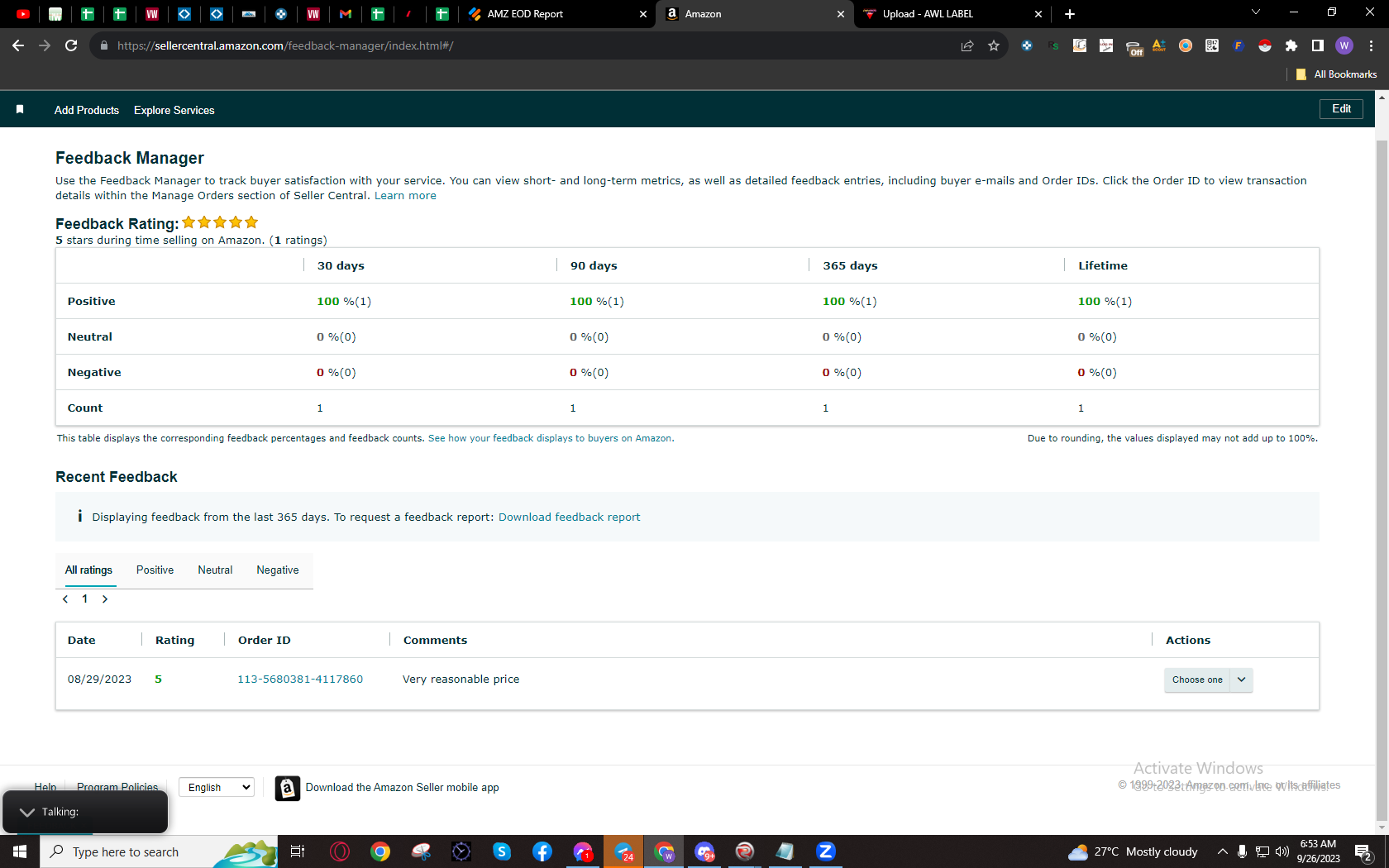Click the address bar URL
This screenshot has width=1389, height=868.
coord(285,45)
